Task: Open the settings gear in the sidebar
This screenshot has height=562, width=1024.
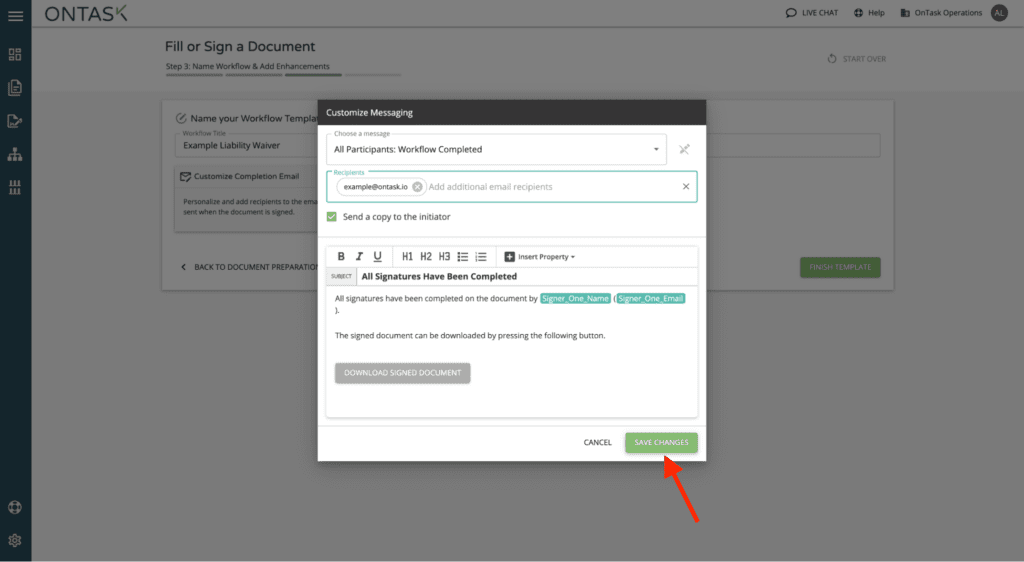Action: tap(15, 540)
